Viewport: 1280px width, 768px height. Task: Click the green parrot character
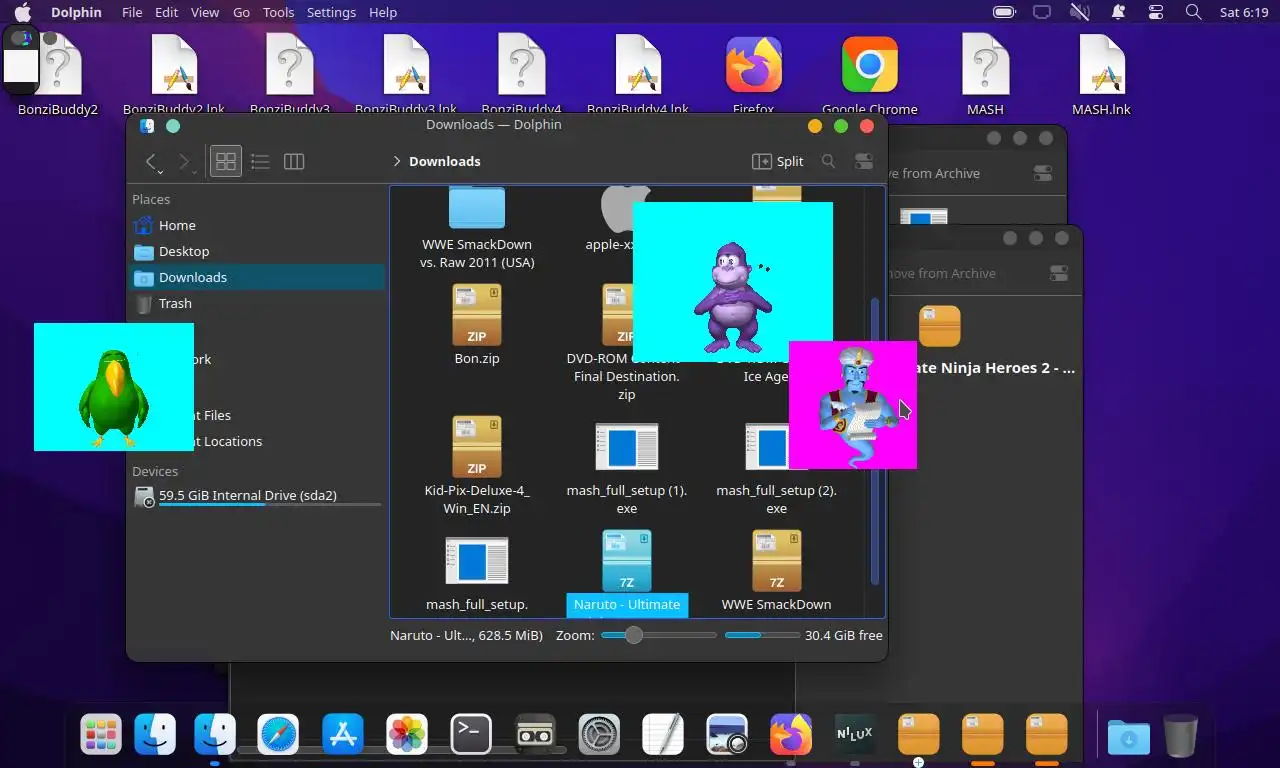coord(114,397)
